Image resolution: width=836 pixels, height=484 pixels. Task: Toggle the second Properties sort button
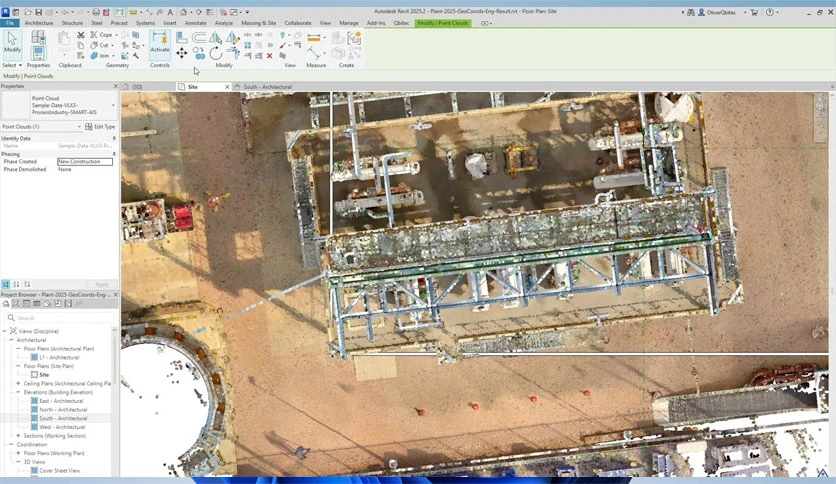pyautogui.click(x=17, y=284)
